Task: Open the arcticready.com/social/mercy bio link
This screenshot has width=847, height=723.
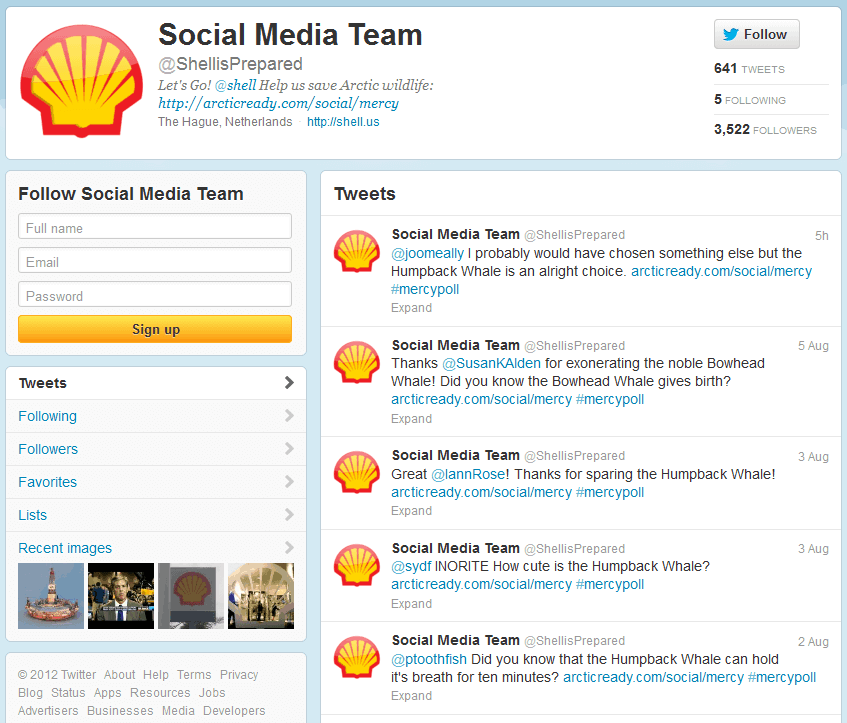Action: (x=278, y=103)
